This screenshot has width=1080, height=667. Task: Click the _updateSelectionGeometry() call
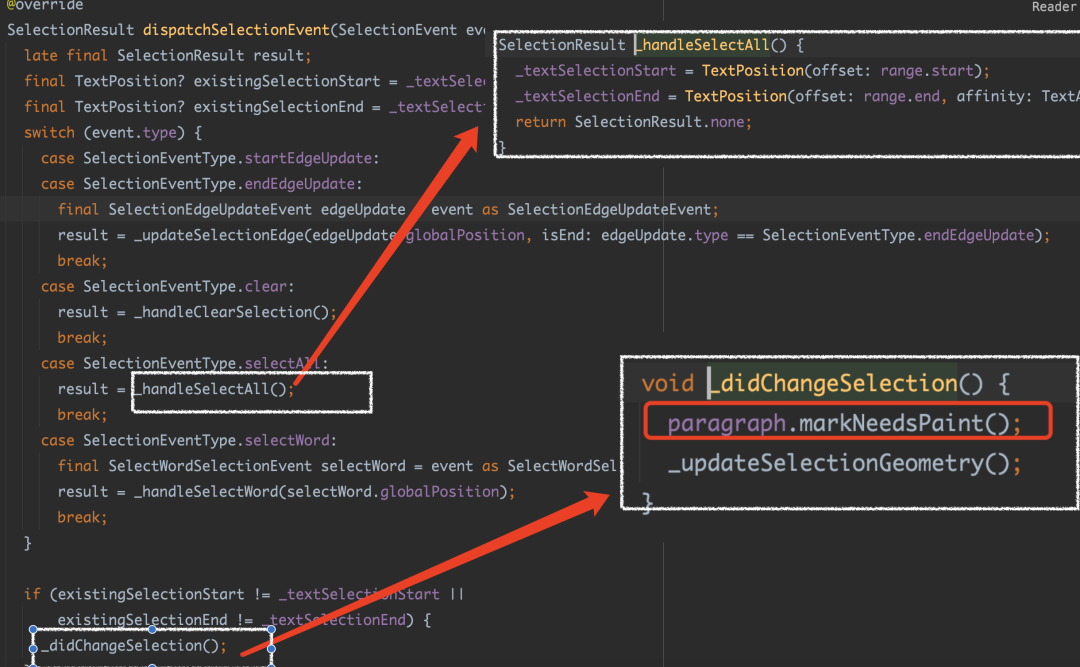coord(844,463)
